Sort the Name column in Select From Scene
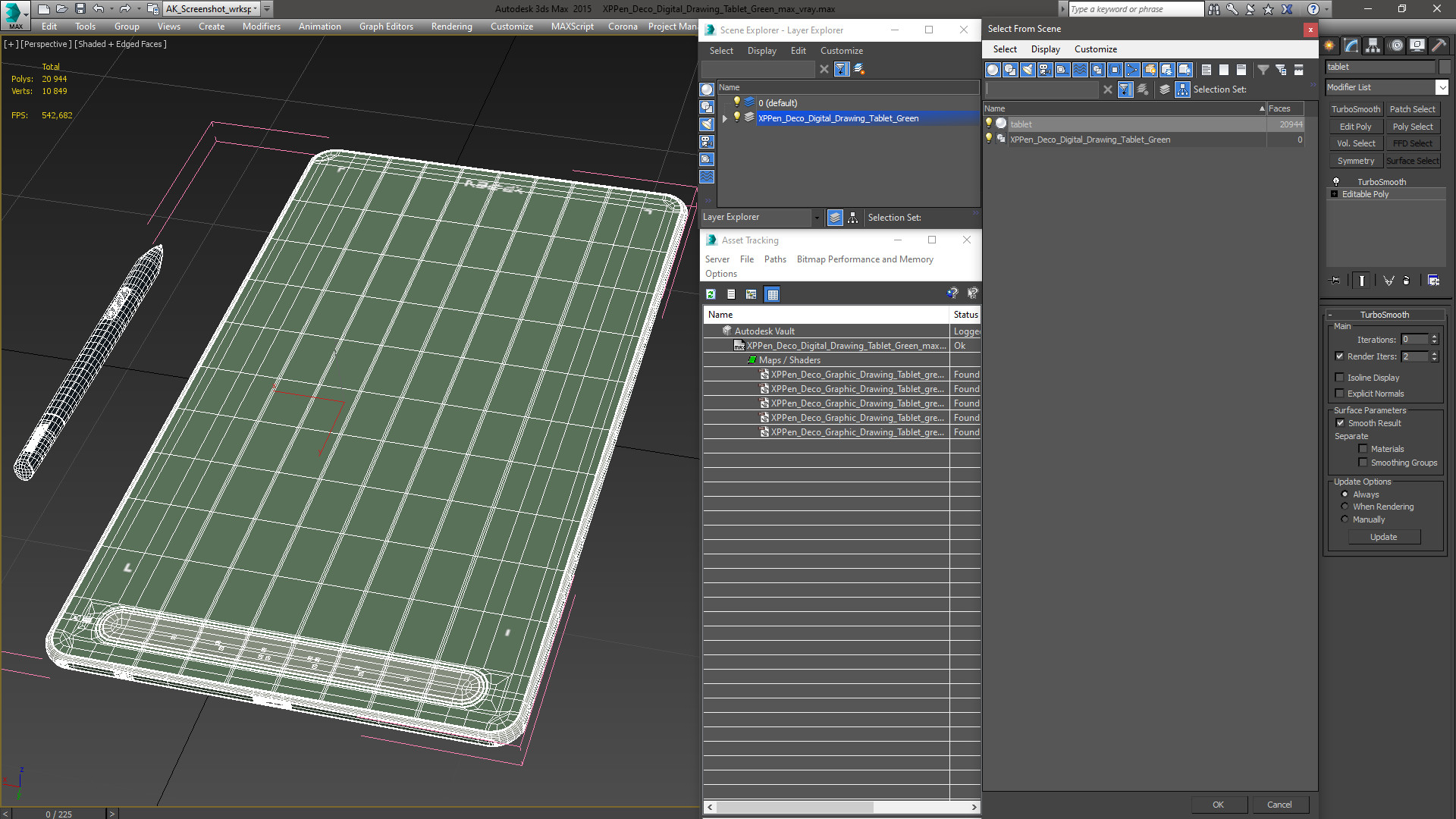The height and width of the screenshot is (819, 1456). click(x=1125, y=108)
